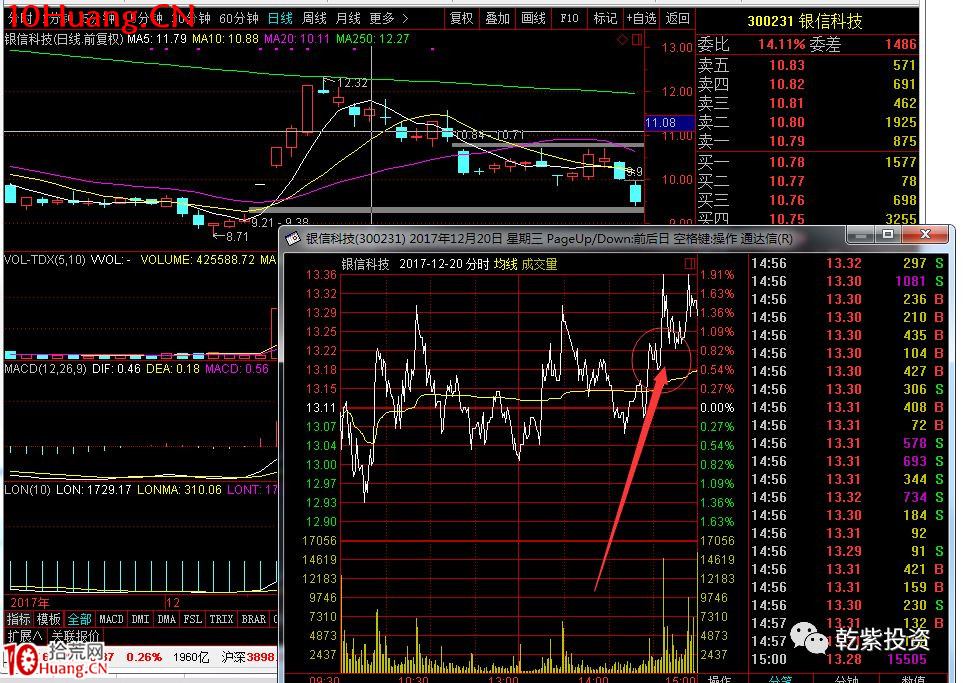
Task: Select the 全部 indicators tab
Action: pyautogui.click(x=79, y=619)
